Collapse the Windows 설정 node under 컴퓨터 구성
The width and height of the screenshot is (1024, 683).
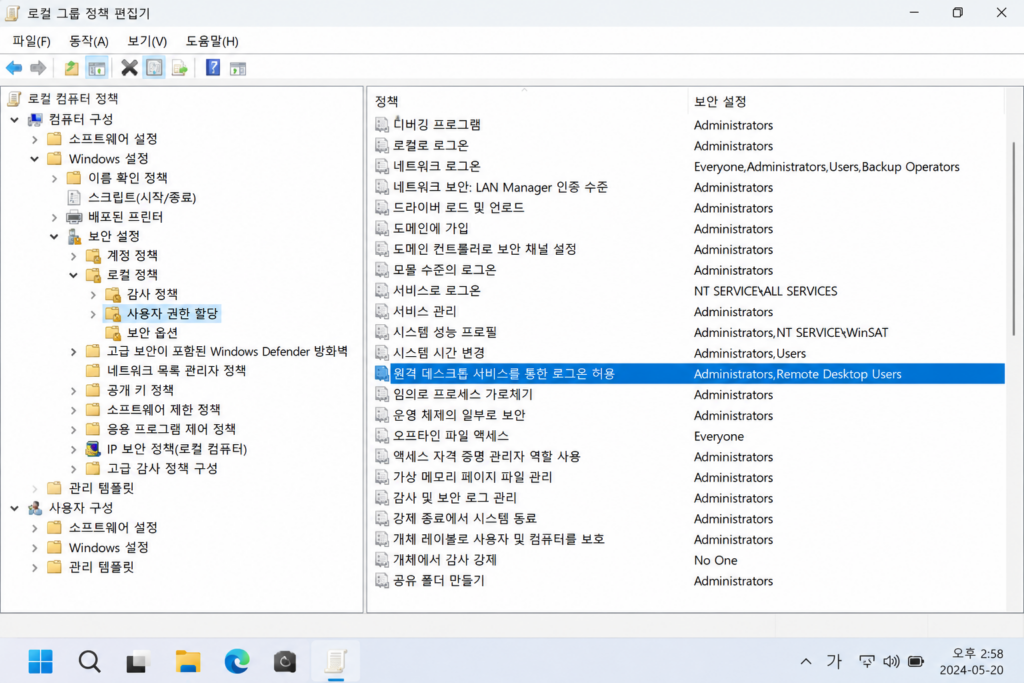tap(35, 159)
